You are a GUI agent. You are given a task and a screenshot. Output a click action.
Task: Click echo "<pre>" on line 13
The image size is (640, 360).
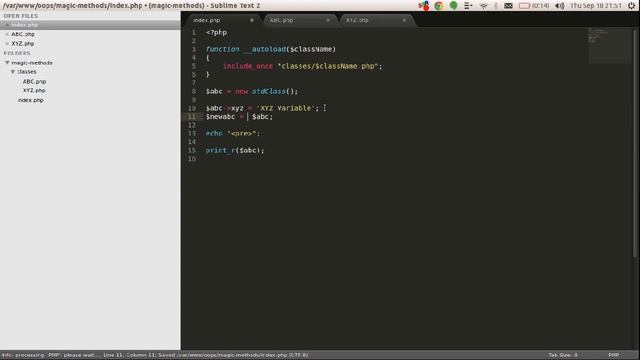point(233,133)
